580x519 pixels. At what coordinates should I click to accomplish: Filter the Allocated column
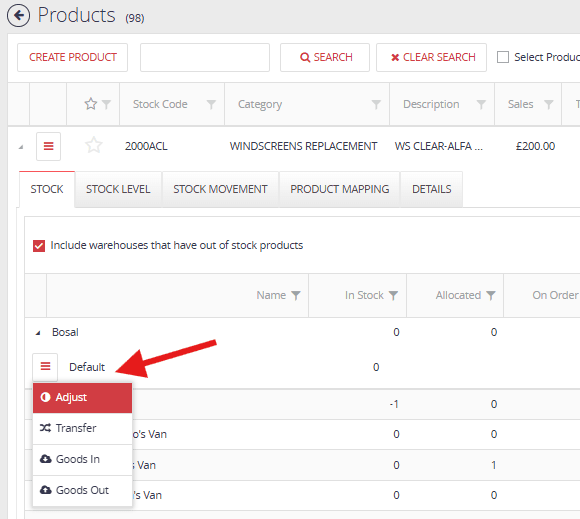pyautogui.click(x=490, y=295)
